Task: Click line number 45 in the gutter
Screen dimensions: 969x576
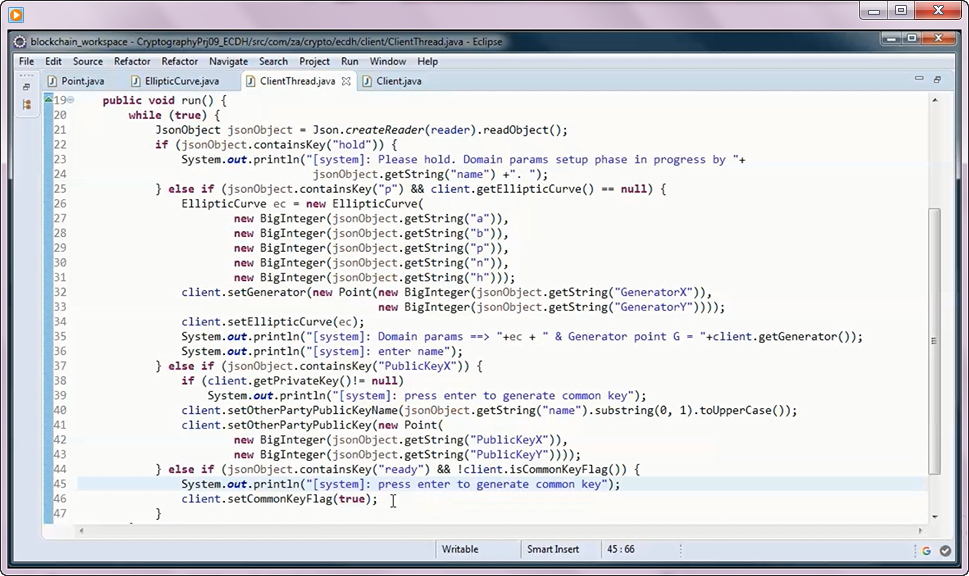Action: pyautogui.click(x=60, y=484)
